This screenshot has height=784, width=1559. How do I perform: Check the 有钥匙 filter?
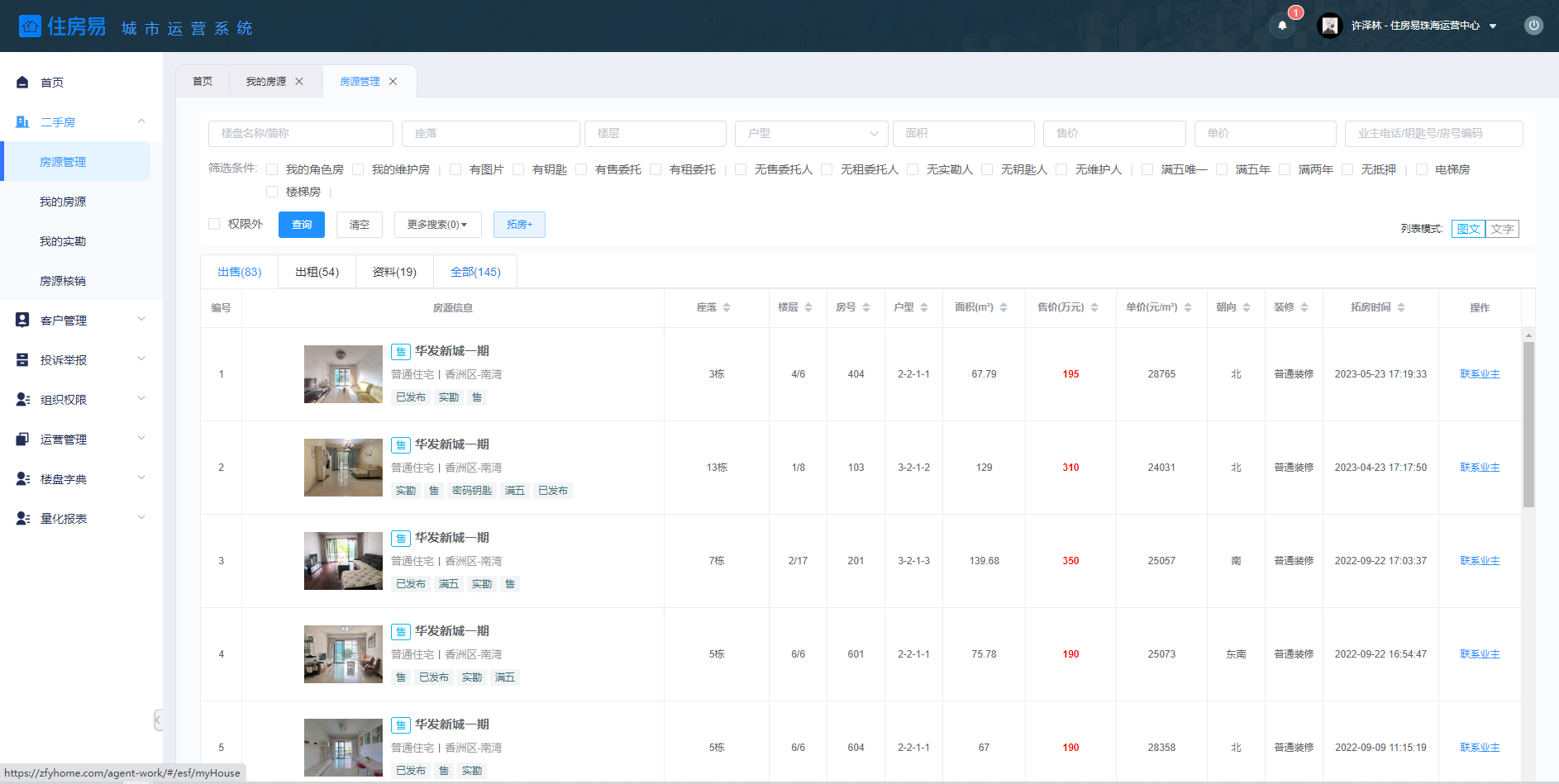click(518, 169)
